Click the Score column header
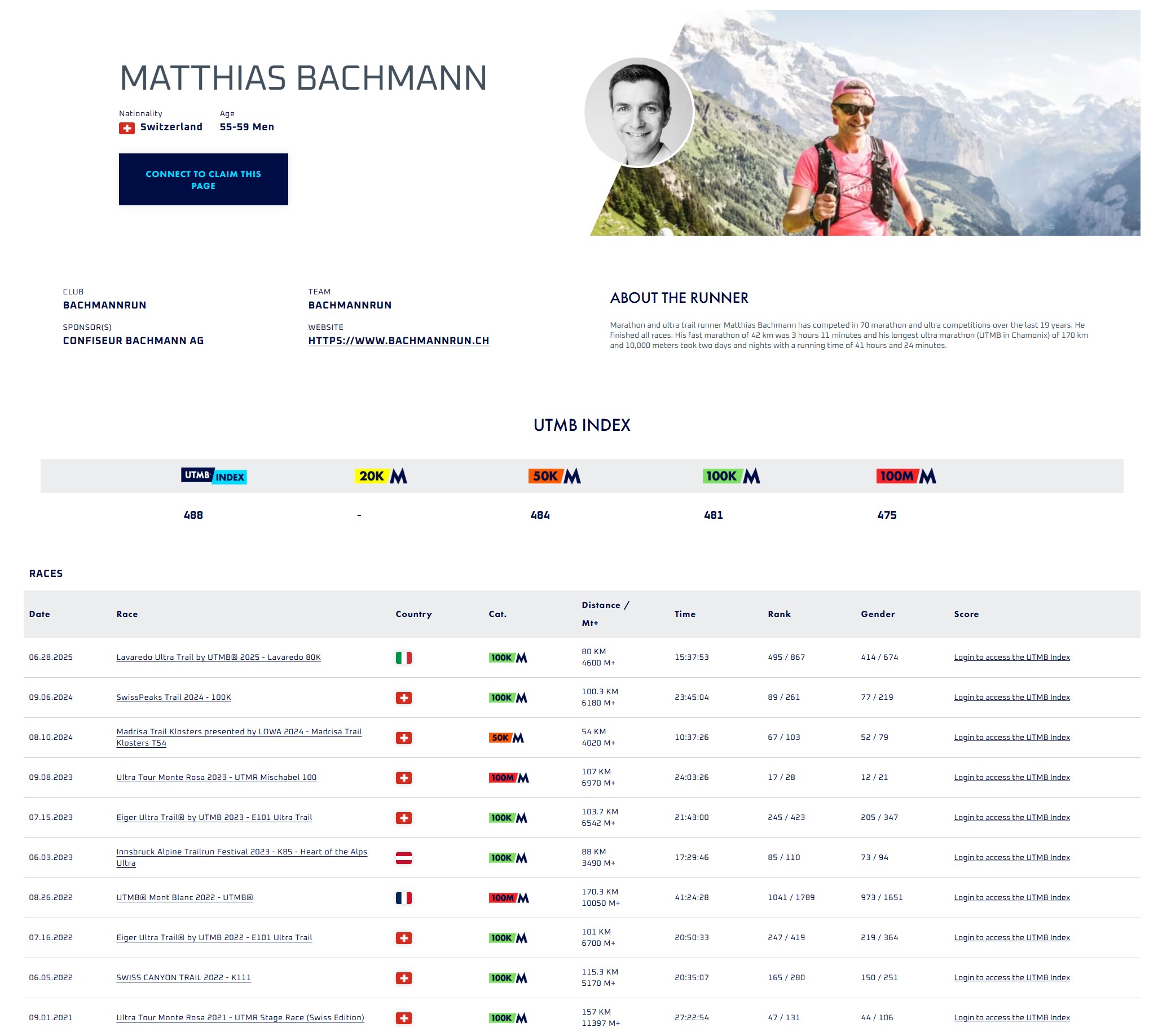 (x=966, y=614)
